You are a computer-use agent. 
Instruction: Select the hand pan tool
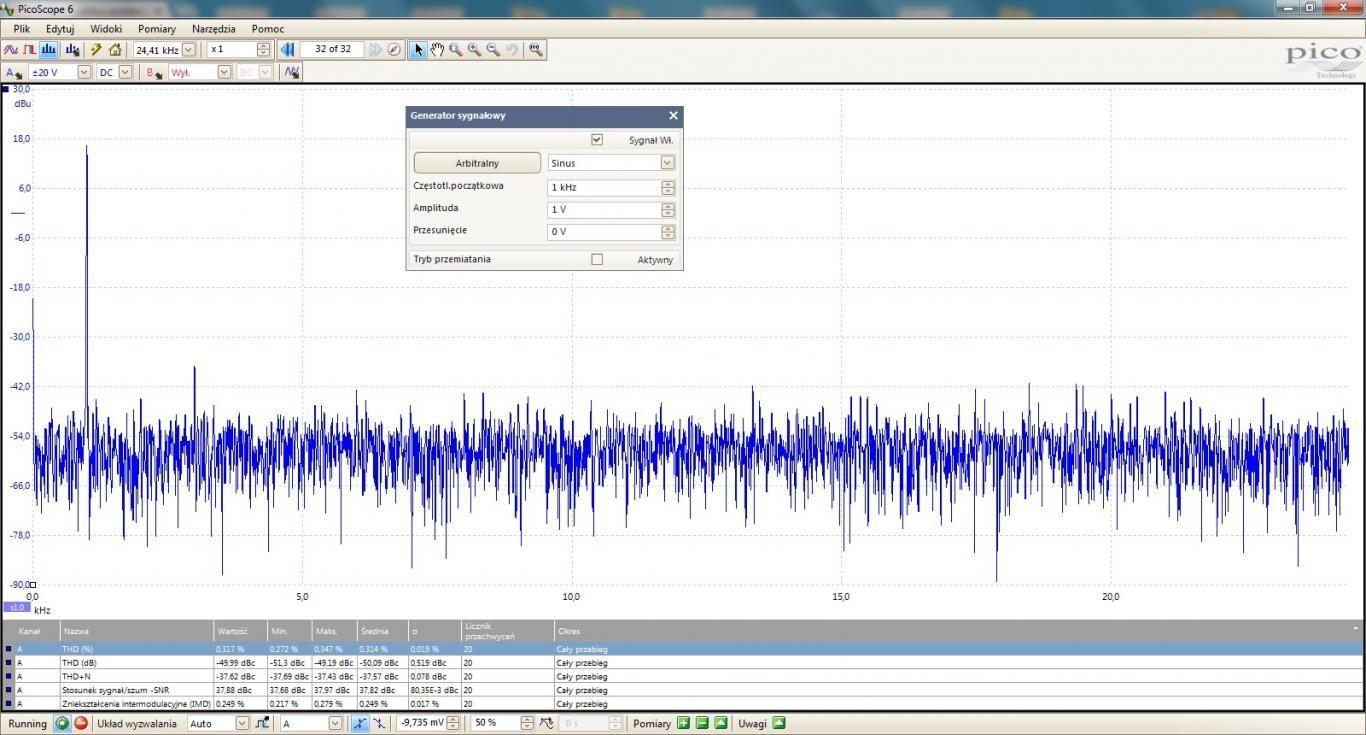click(x=437, y=49)
